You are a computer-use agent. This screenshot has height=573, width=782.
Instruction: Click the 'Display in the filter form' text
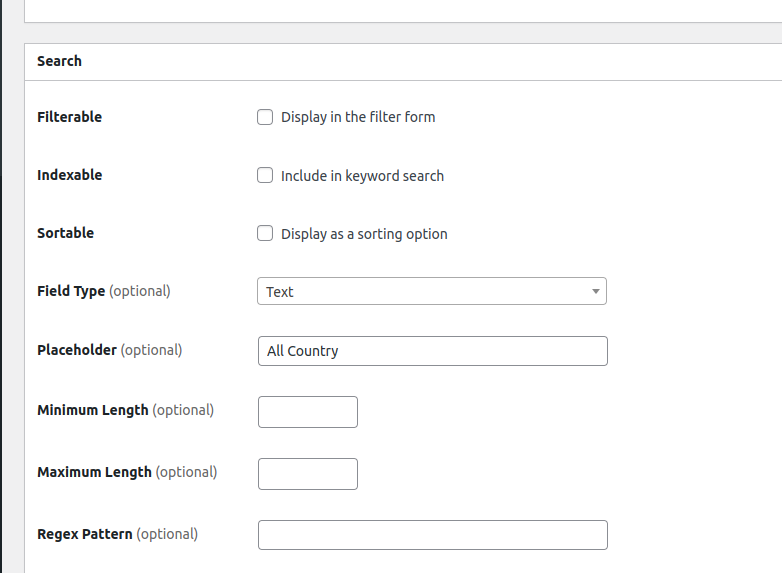pyautogui.click(x=358, y=117)
